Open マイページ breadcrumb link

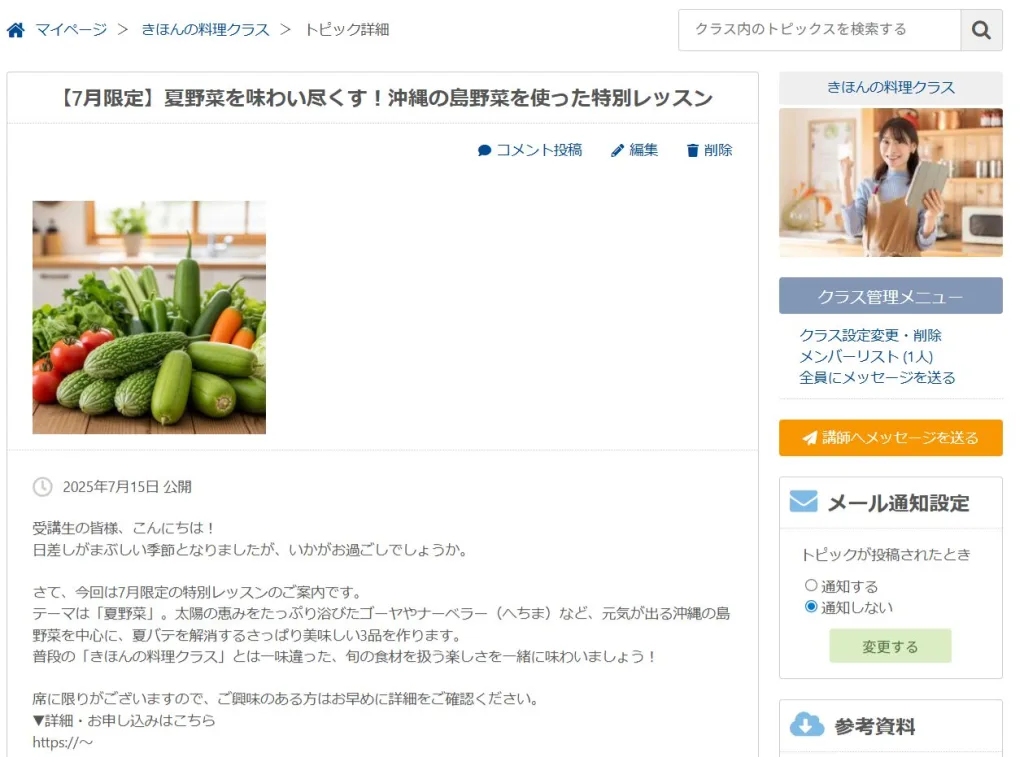(x=71, y=30)
